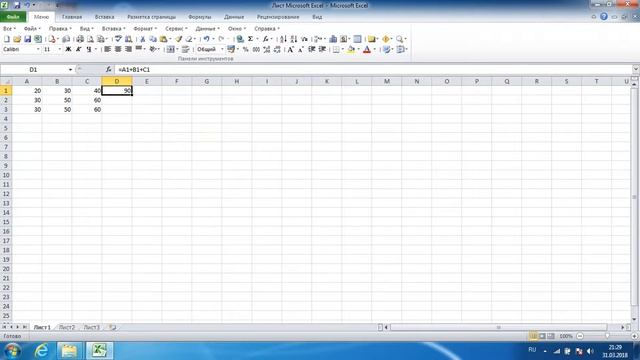Open the Calibri font name dropdown
640x360 pixels.
[x=38, y=49]
